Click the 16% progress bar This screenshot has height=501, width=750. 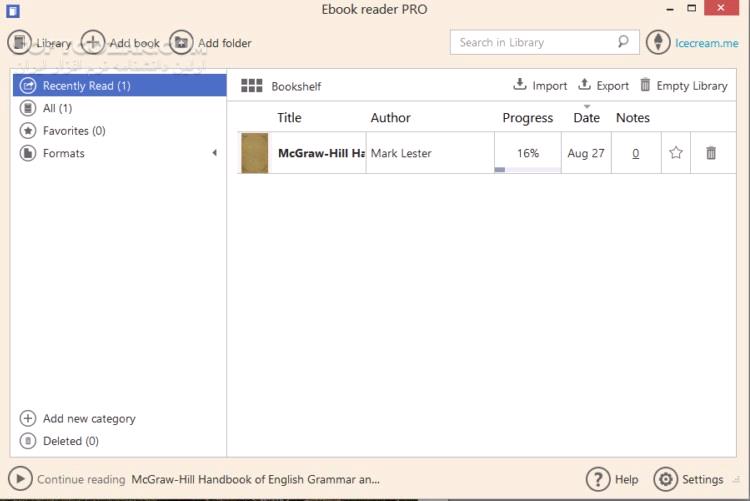pyautogui.click(x=528, y=169)
